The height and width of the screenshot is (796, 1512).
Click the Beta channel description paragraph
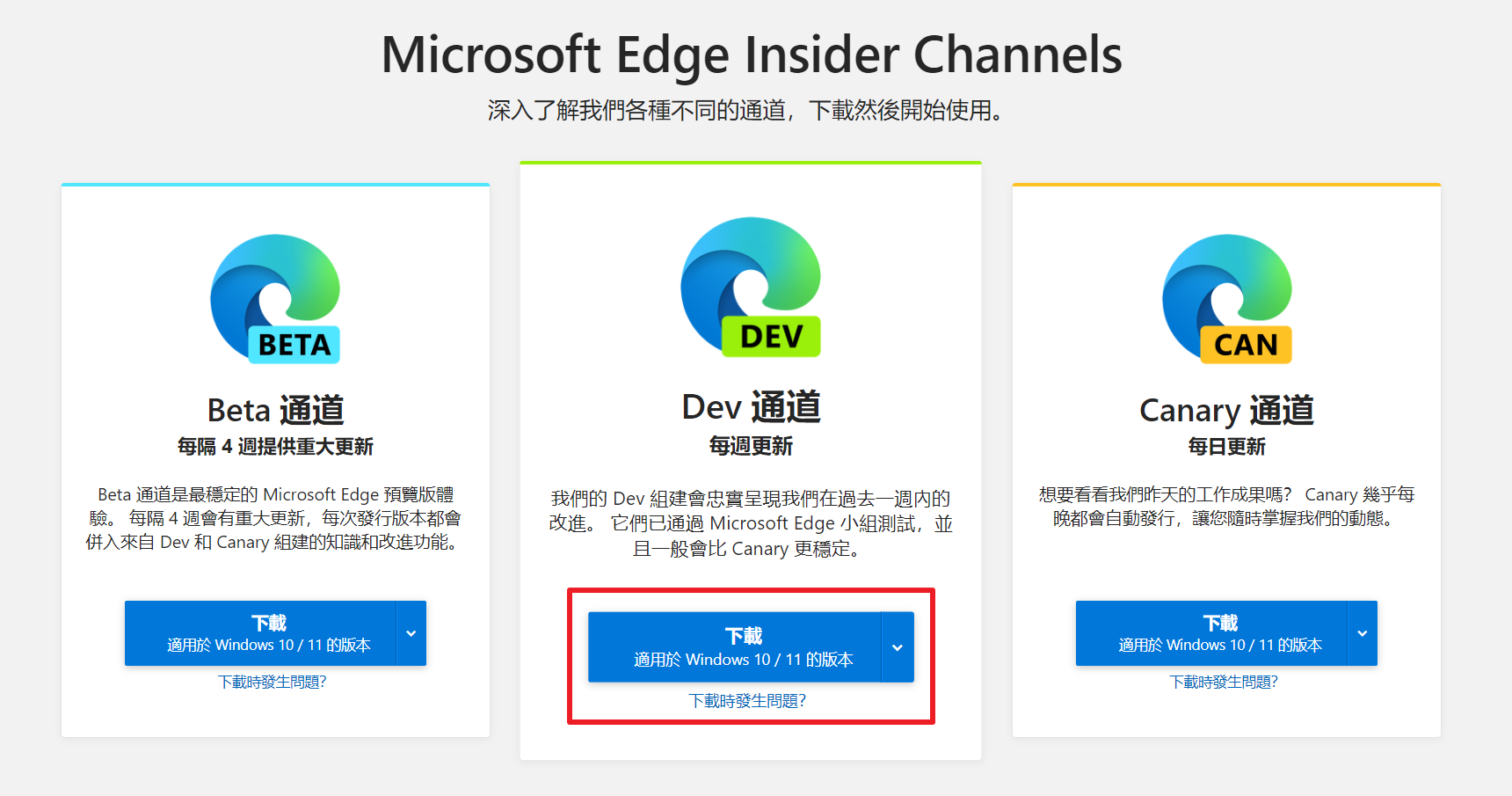275,518
